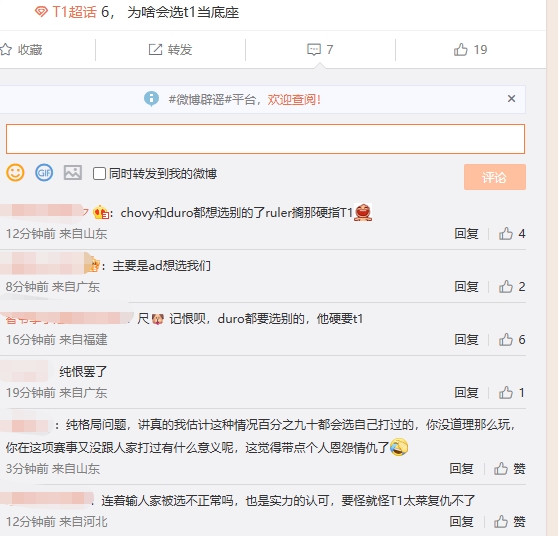Screen dimensions: 558x536
Task: Like the 连着输人家被选 comment from 河北
Action: [x=510, y=522]
